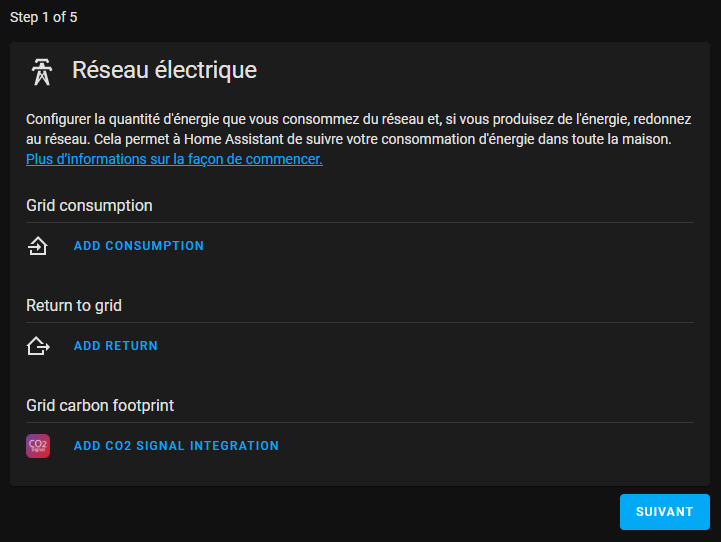The width and height of the screenshot is (721, 542).
Task: Choose the ADD RETURN button
Action: [x=116, y=346]
